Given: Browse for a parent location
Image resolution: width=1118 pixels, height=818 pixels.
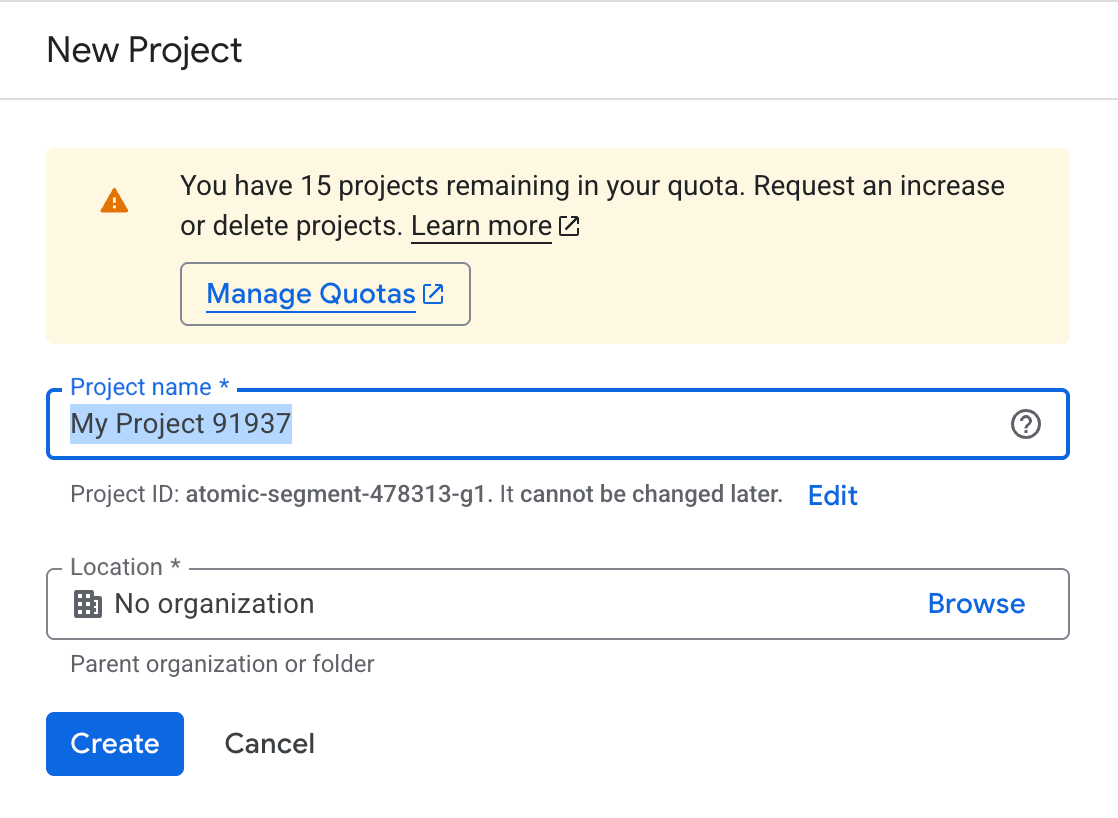Looking at the screenshot, I should 976,604.
